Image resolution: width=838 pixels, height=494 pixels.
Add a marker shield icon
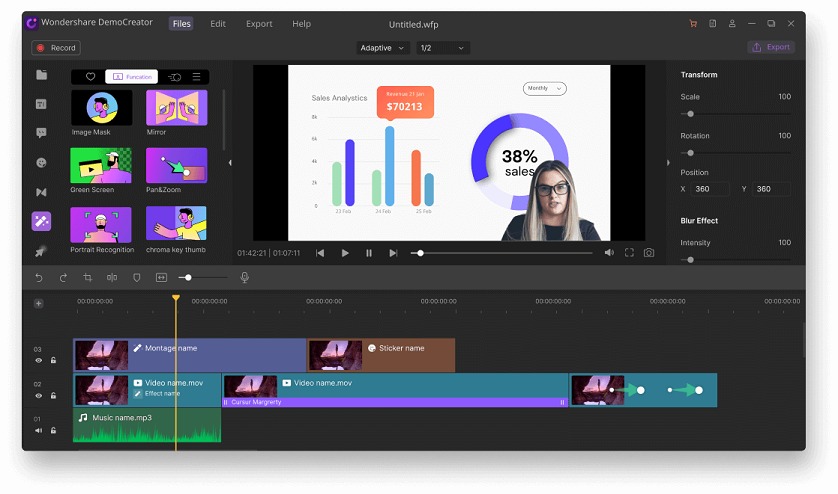click(x=137, y=277)
